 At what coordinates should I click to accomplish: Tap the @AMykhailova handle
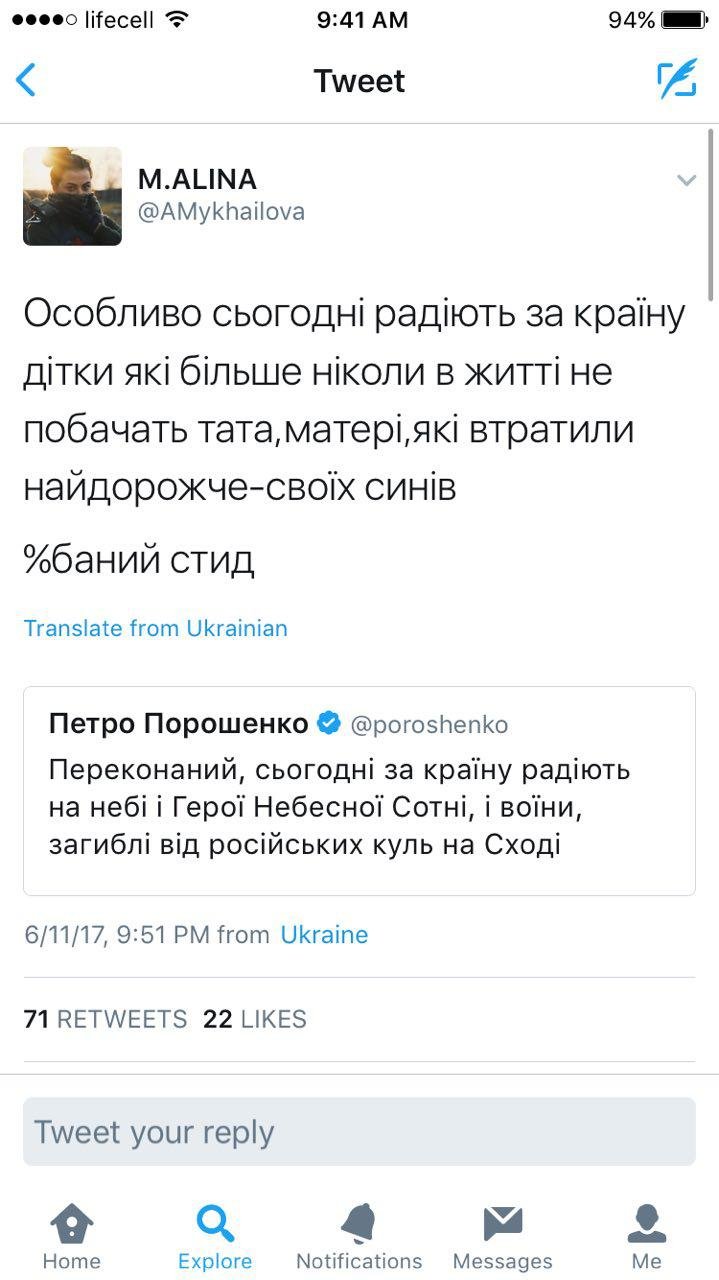click(221, 212)
